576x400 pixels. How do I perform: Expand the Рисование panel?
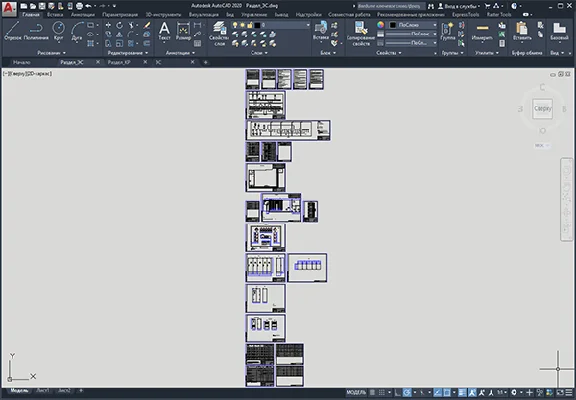[x=51, y=53]
